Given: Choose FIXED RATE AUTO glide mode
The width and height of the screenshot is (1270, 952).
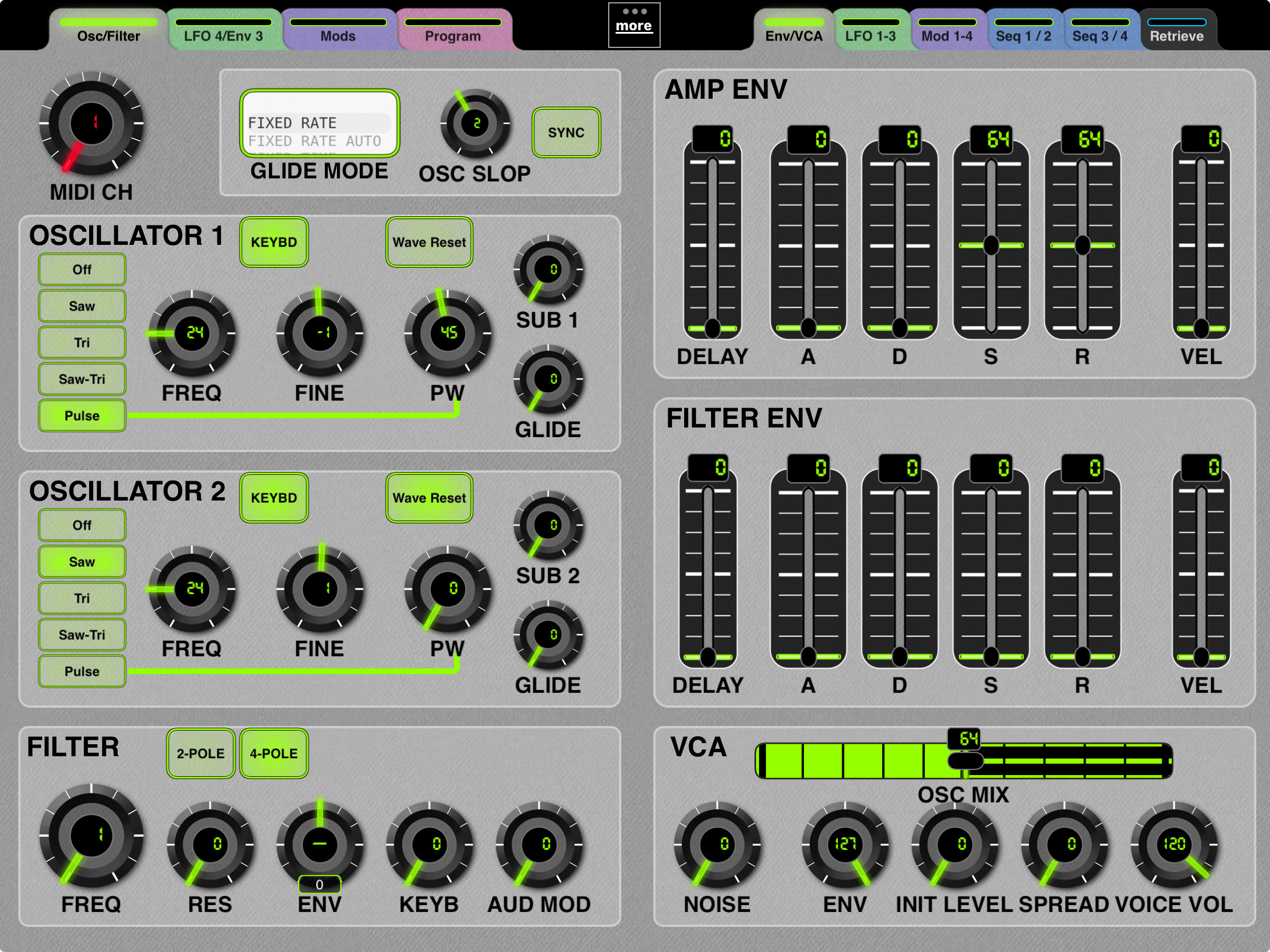Looking at the screenshot, I should (x=315, y=141).
